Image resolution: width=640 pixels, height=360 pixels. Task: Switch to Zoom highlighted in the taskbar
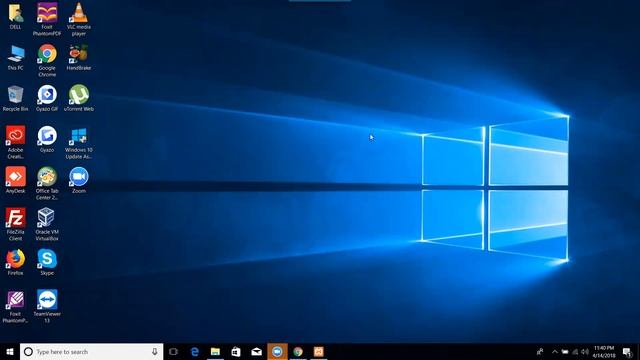coord(277,352)
